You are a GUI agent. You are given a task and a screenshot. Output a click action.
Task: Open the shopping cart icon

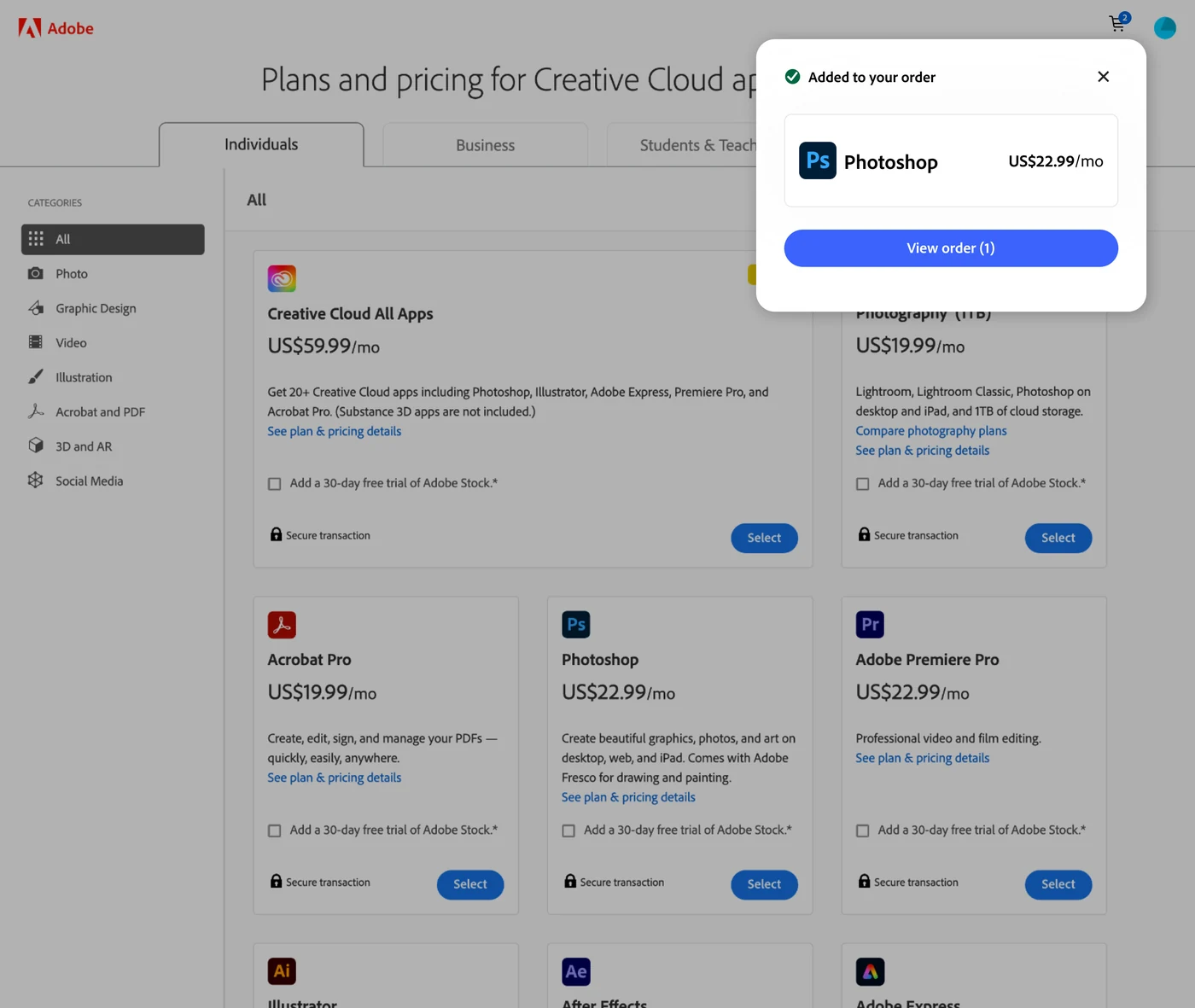click(x=1118, y=23)
